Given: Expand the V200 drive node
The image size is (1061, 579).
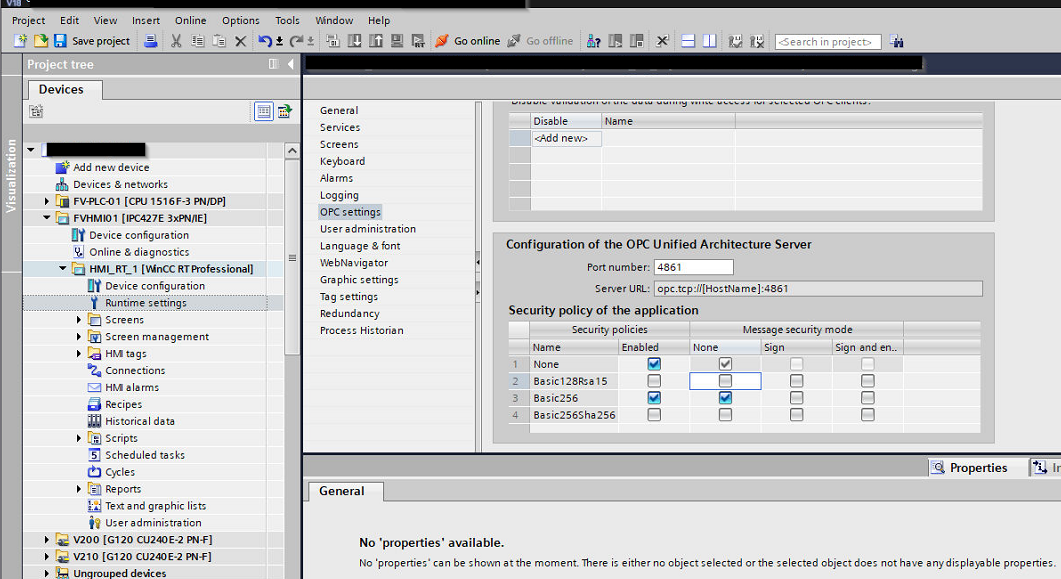Looking at the screenshot, I should tap(47, 540).
